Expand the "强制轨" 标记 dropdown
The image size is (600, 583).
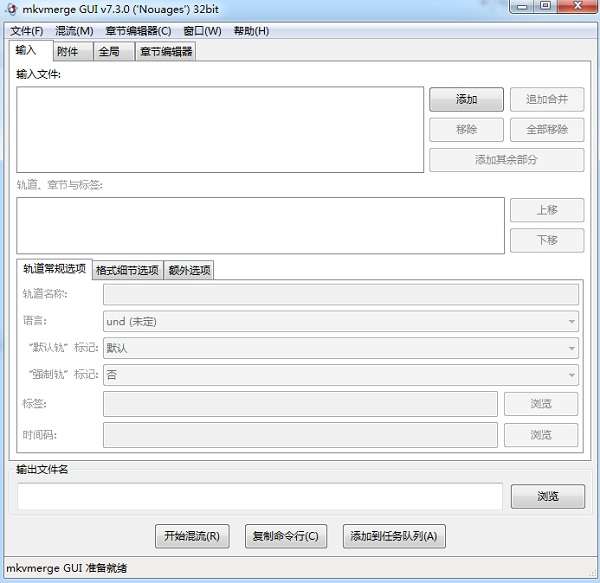point(341,375)
